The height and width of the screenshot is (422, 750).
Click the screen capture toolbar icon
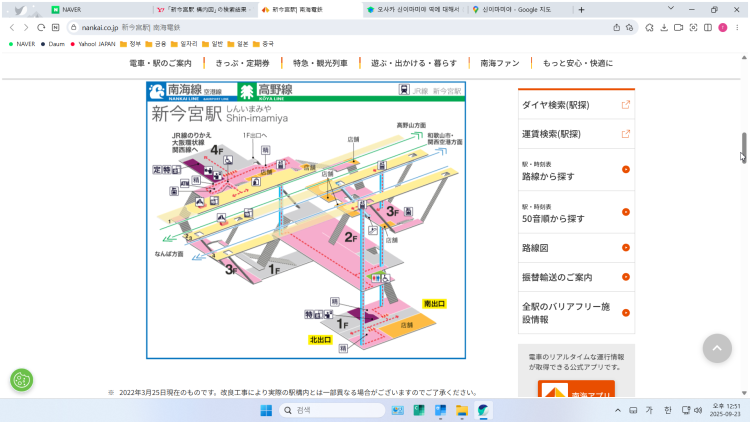693,27
